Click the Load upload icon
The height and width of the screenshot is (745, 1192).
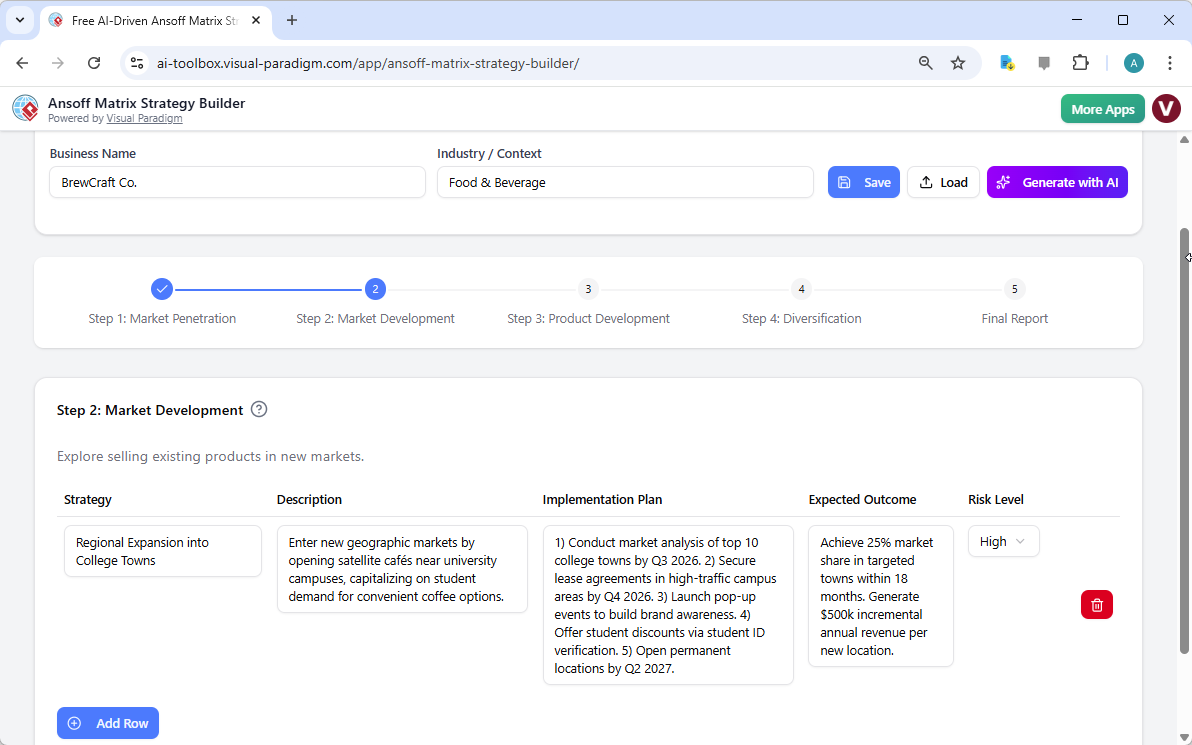tap(925, 182)
